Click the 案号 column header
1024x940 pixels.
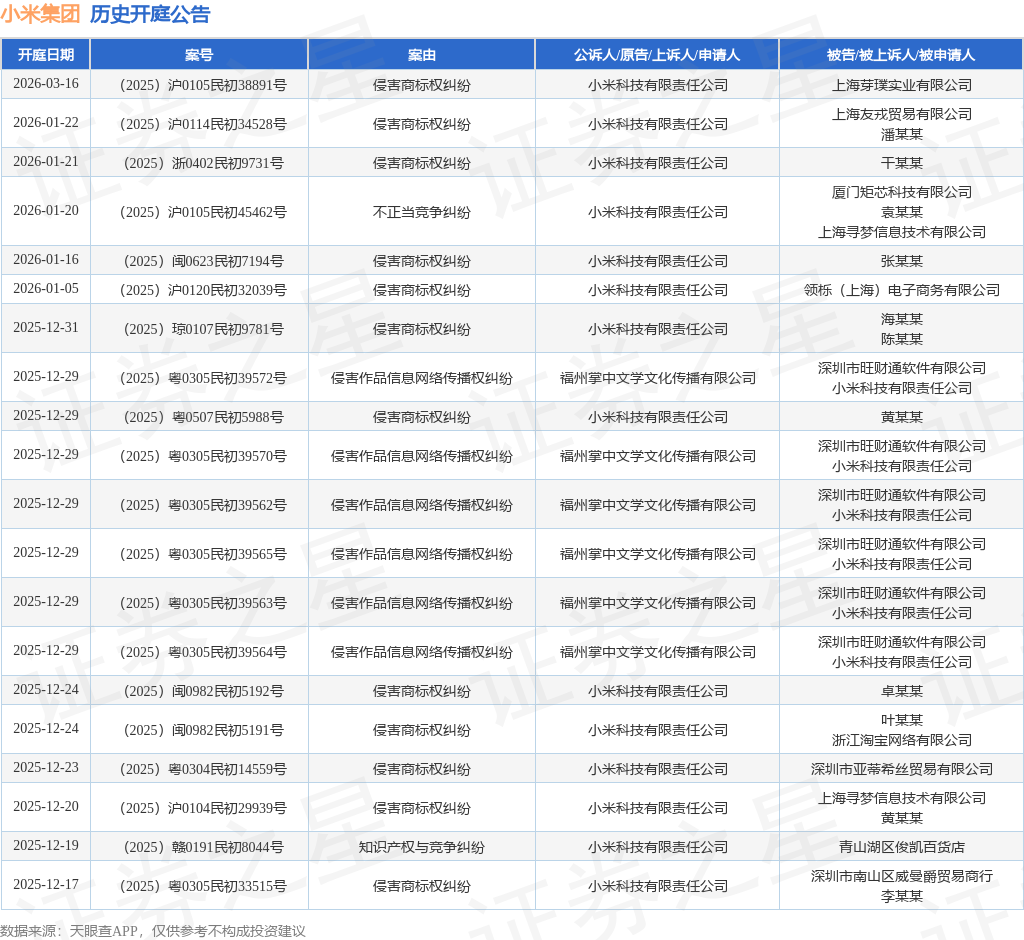click(199, 55)
